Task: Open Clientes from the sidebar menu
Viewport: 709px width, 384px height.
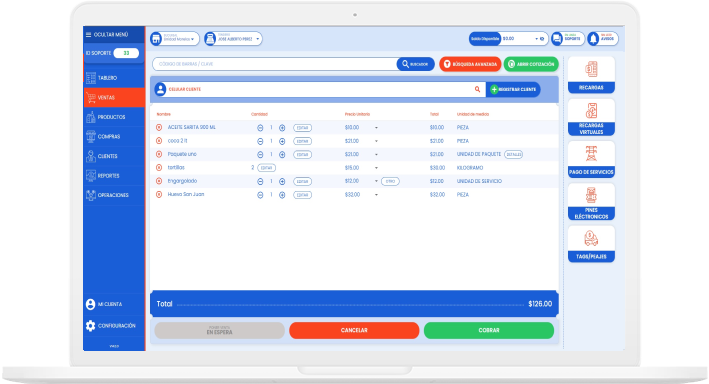Action: [x=114, y=156]
